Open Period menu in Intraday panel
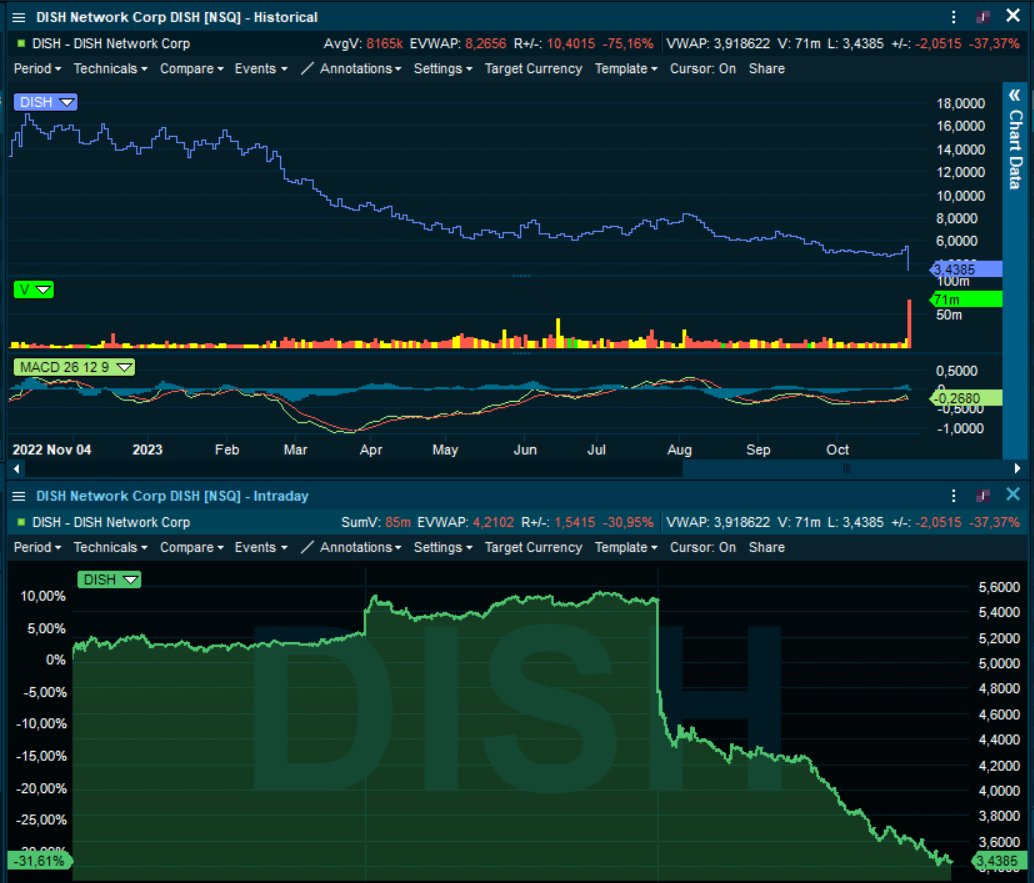This screenshot has height=883, width=1034. point(38,547)
